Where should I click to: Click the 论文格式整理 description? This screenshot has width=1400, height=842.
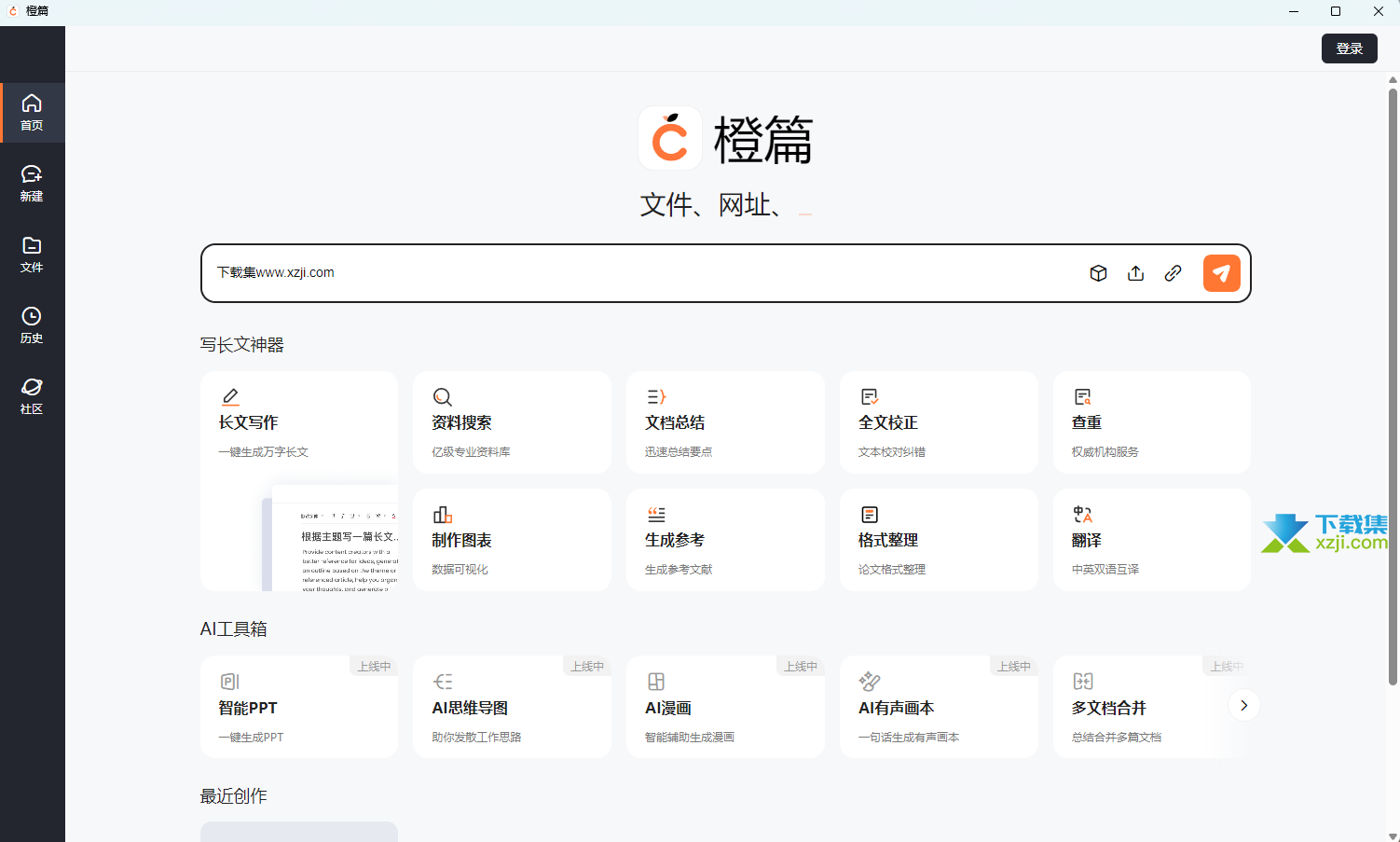point(892,570)
